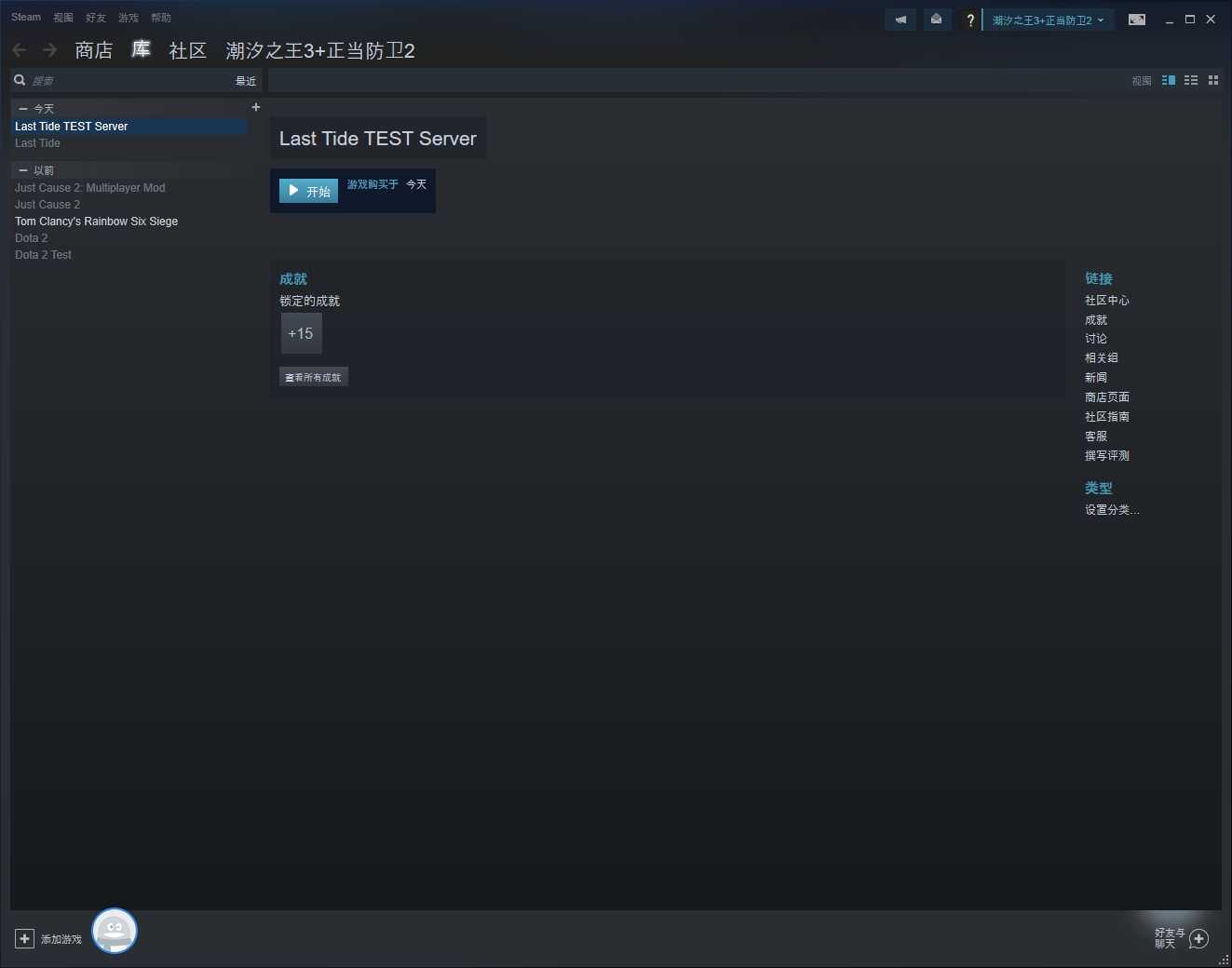The width and height of the screenshot is (1232, 968).
Task: Go to the 社区 tab
Action: (x=187, y=50)
